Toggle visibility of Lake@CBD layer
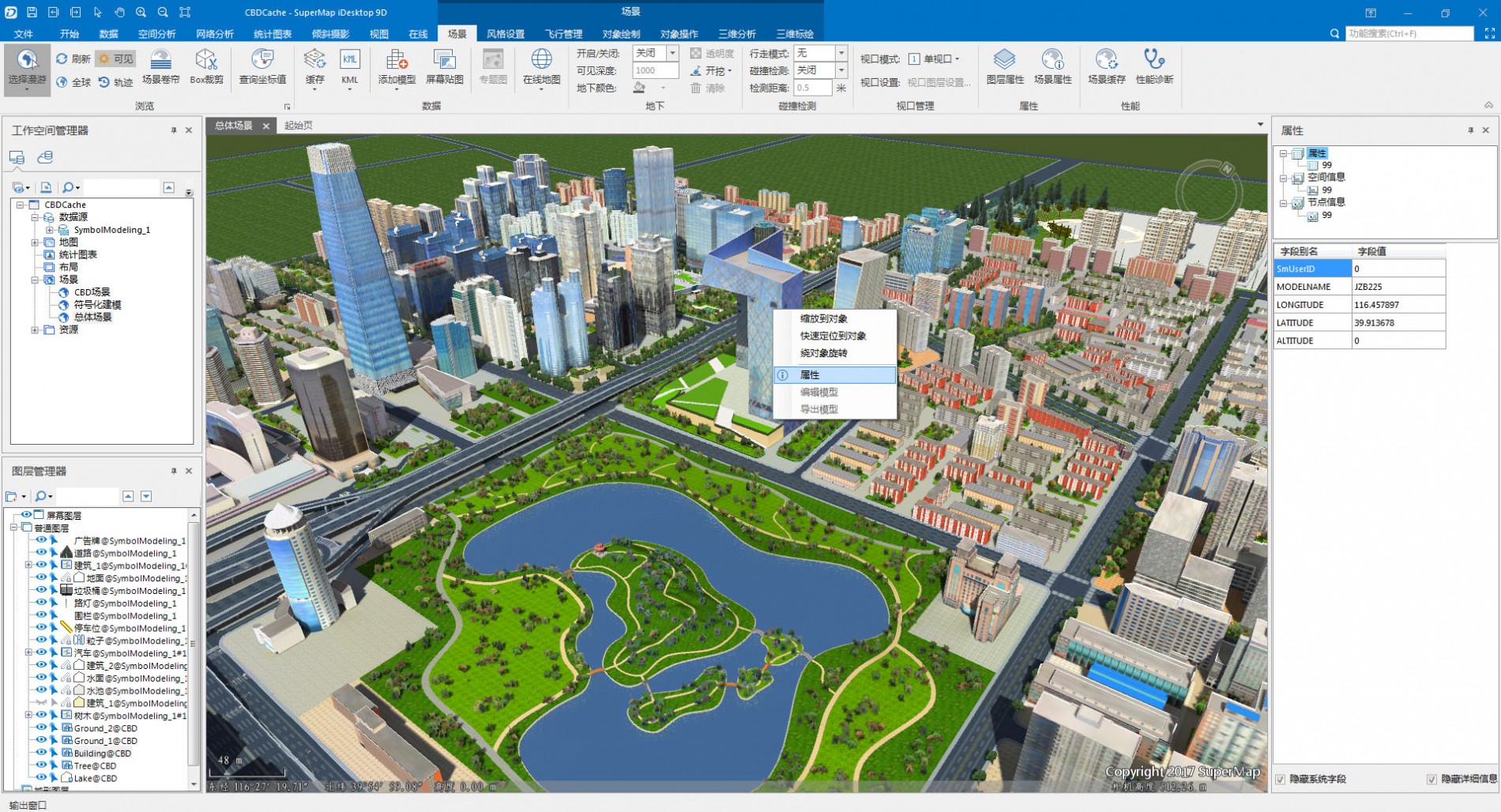 [41, 778]
